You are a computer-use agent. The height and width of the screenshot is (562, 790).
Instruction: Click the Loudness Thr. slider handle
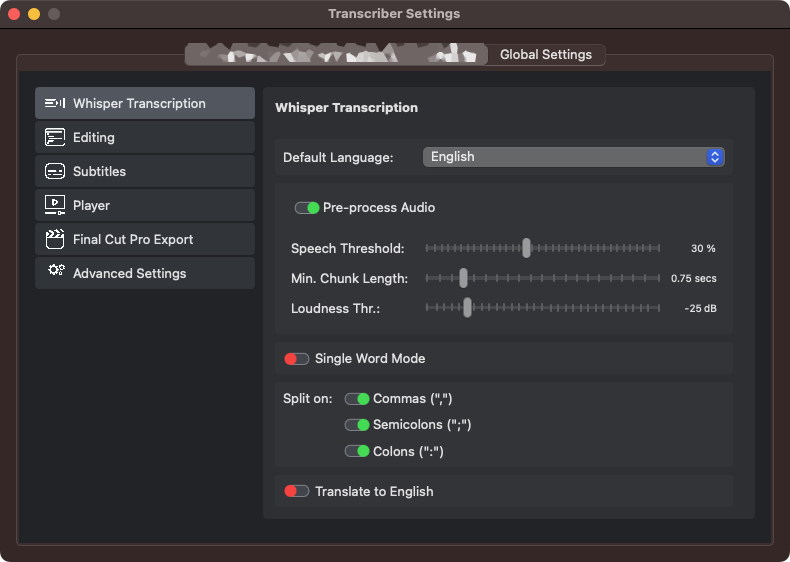coord(467,307)
